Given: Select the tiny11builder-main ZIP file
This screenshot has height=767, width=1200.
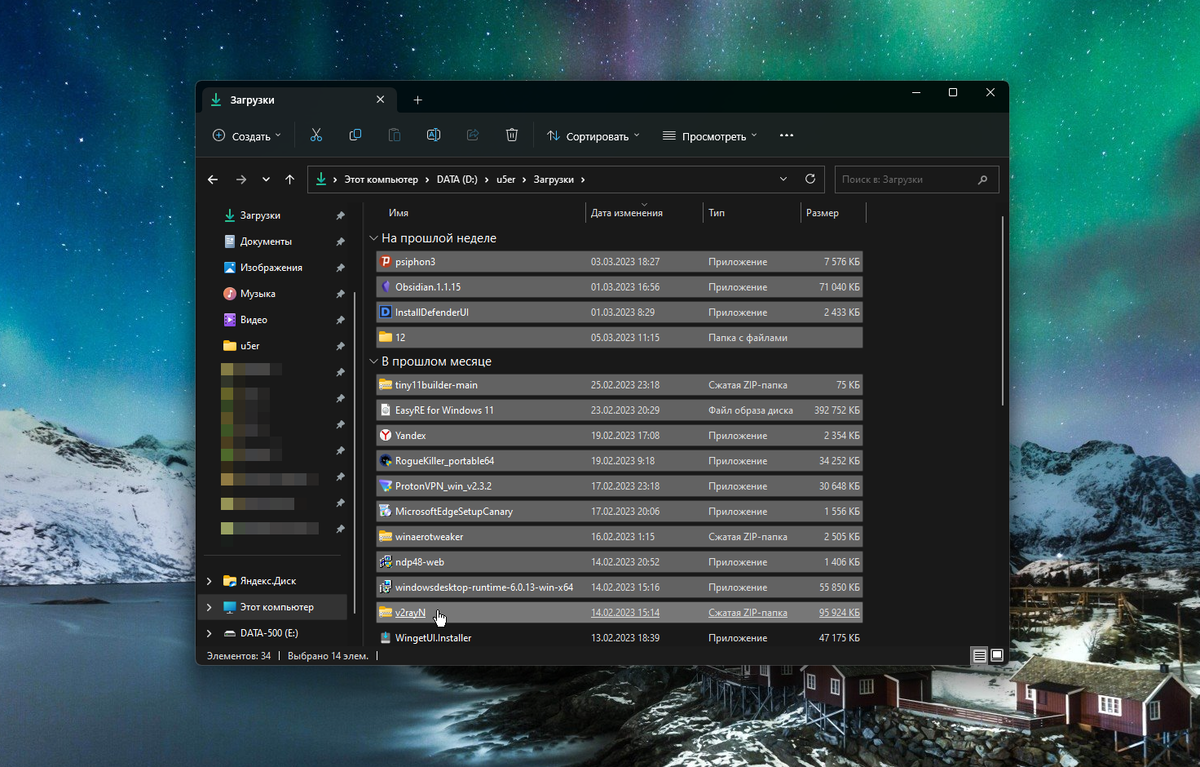Looking at the screenshot, I should pyautogui.click(x=619, y=385).
